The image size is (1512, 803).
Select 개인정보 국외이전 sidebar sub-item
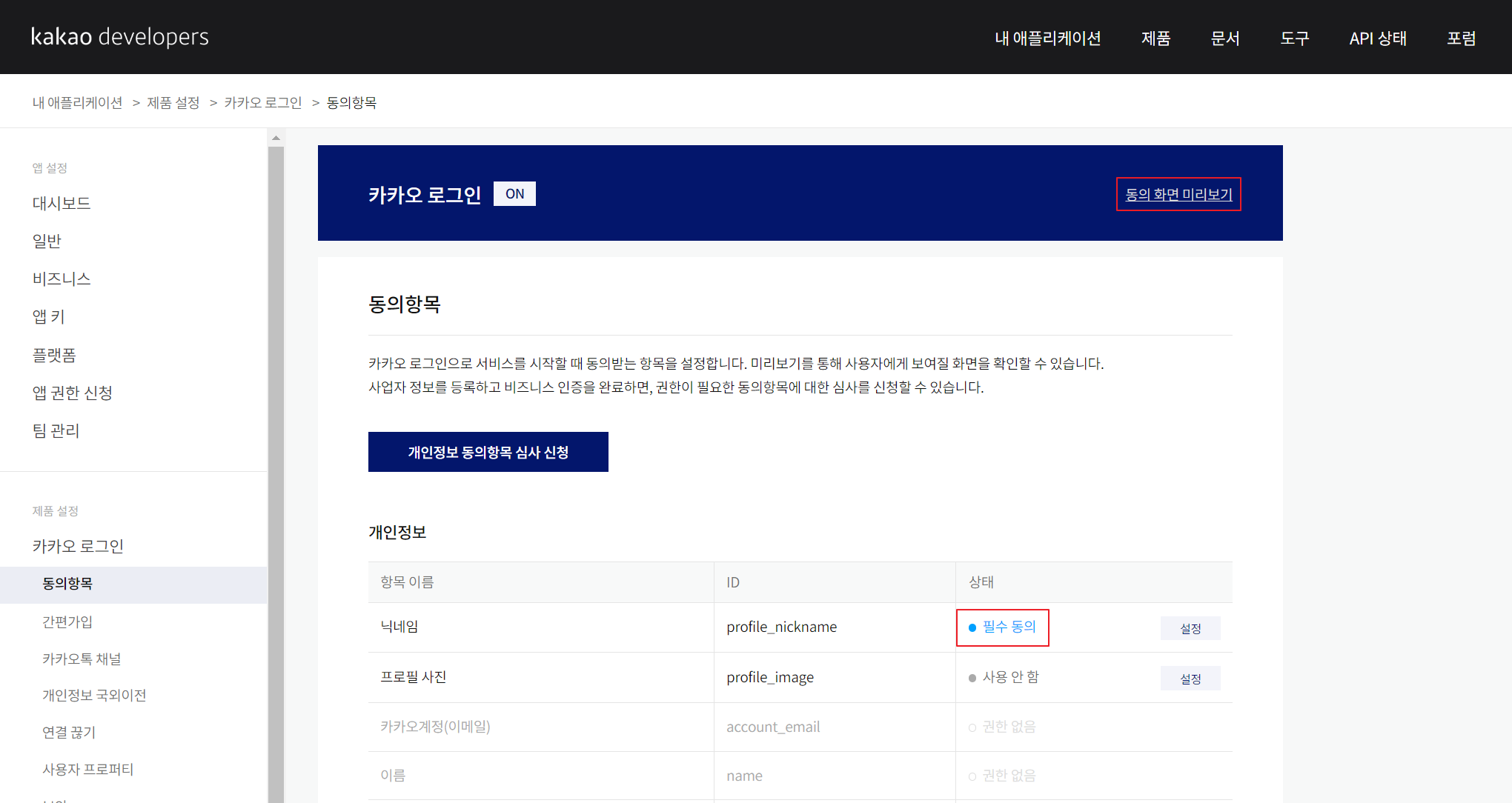click(x=94, y=695)
